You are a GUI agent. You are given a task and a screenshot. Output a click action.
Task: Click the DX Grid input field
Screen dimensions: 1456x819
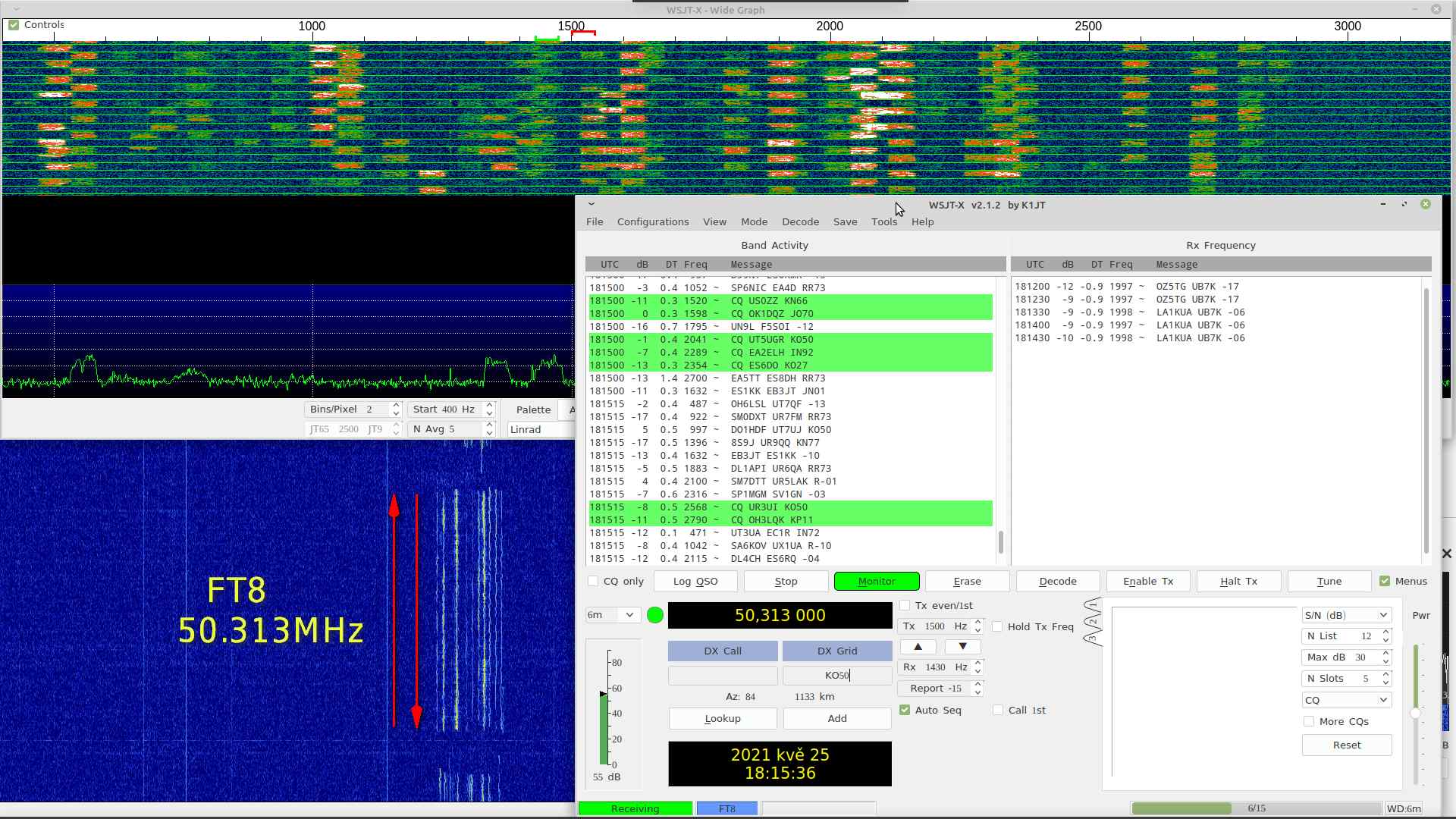[836, 676]
